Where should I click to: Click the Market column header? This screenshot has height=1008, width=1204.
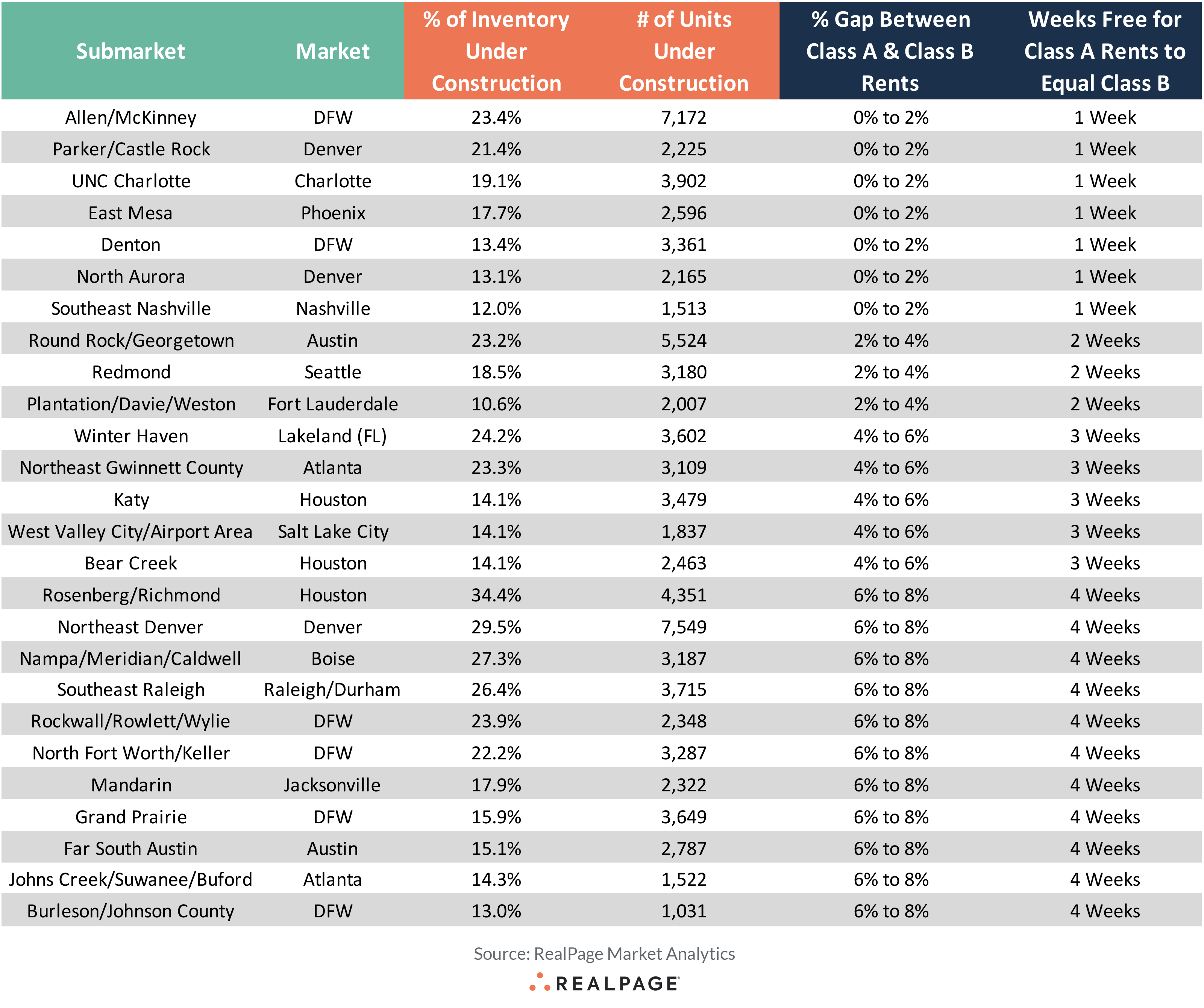click(x=332, y=52)
